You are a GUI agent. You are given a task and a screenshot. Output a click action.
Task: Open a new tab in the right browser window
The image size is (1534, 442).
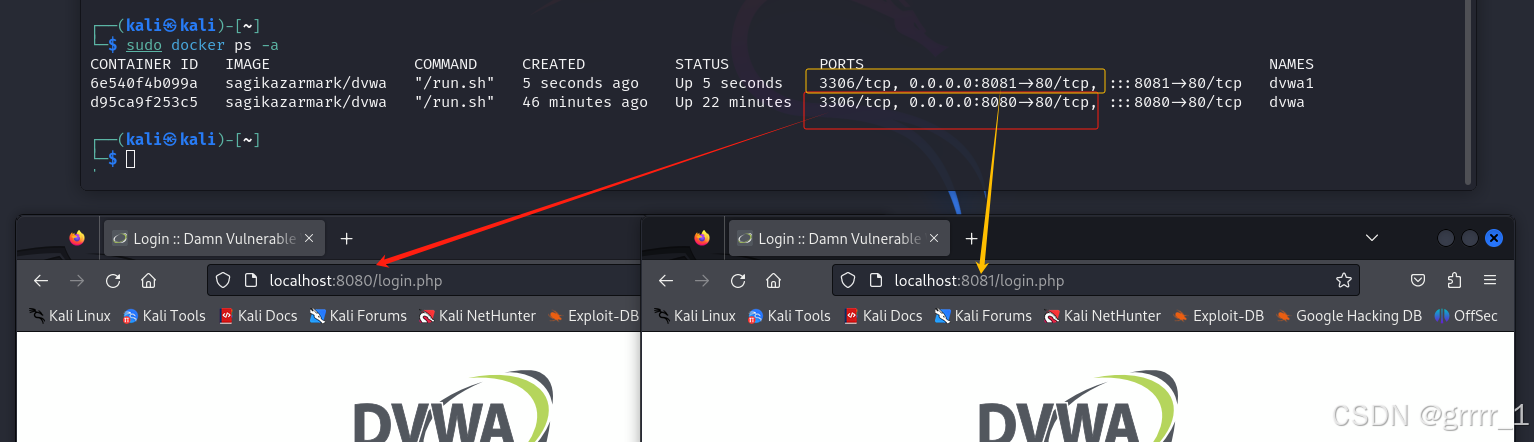pos(971,239)
